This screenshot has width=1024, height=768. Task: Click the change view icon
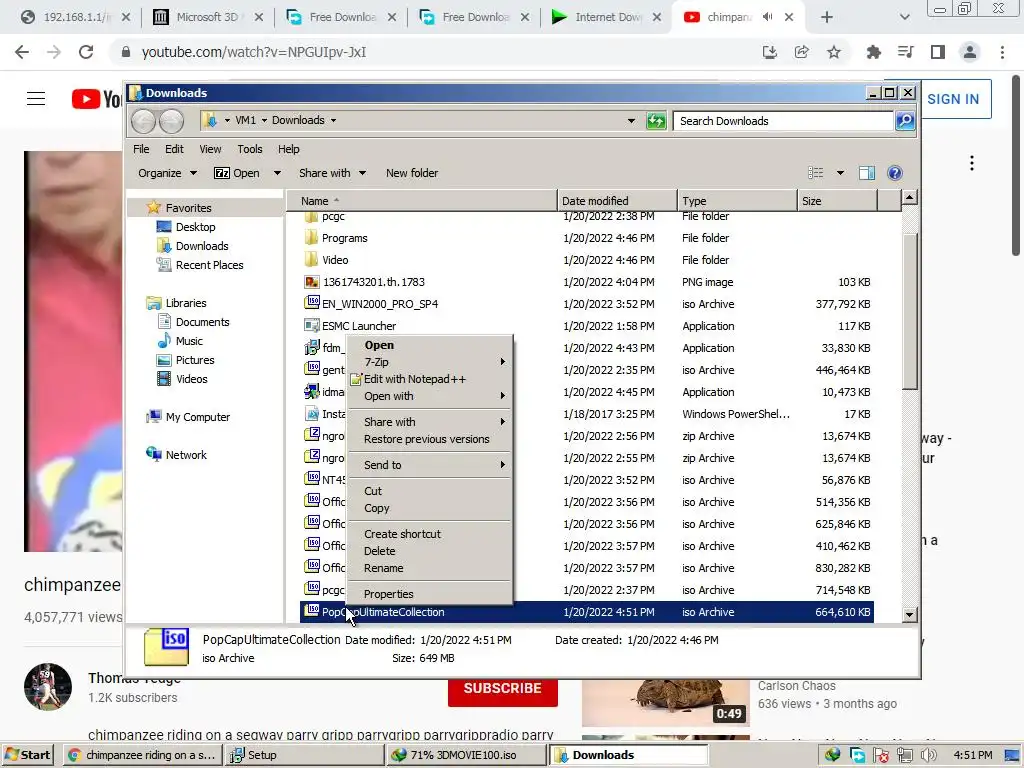815,173
